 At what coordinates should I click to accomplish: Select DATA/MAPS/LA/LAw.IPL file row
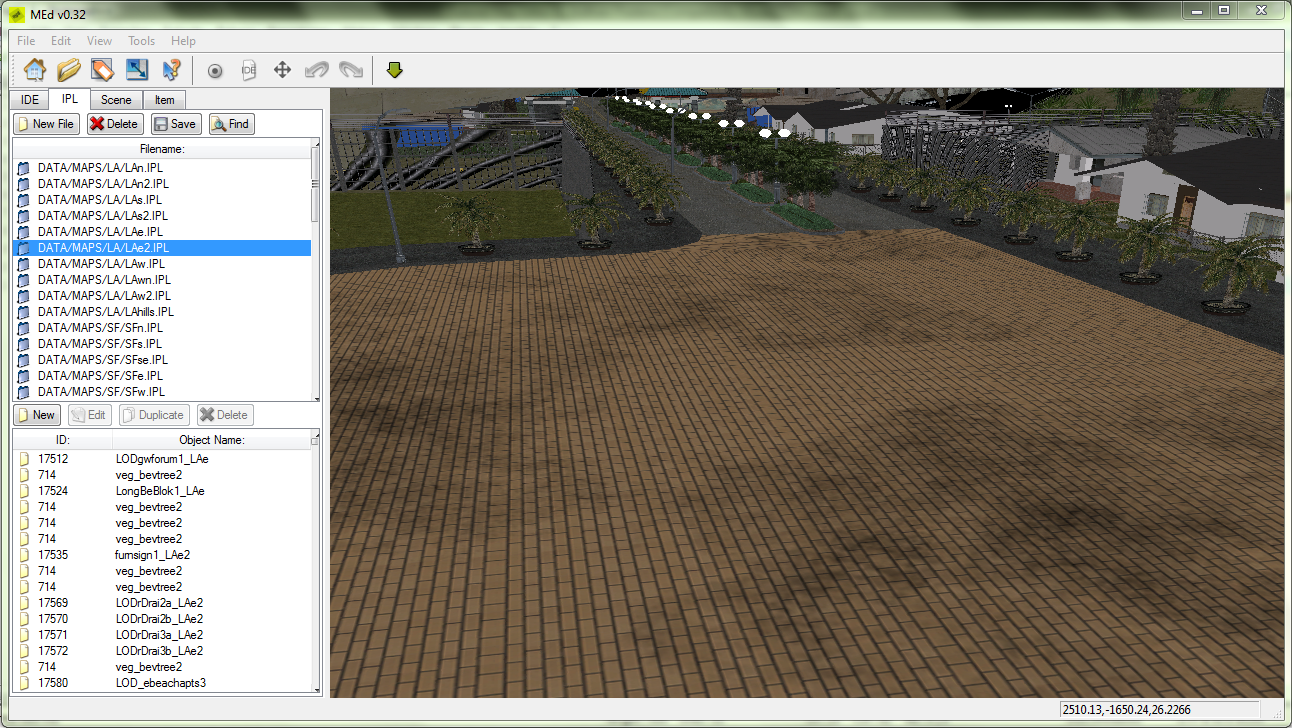[162, 264]
